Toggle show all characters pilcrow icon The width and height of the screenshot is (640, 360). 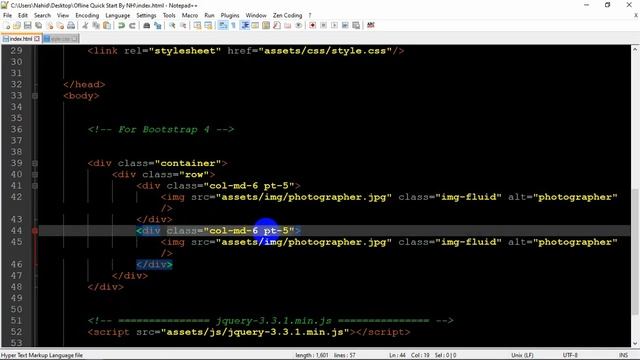coord(233,25)
